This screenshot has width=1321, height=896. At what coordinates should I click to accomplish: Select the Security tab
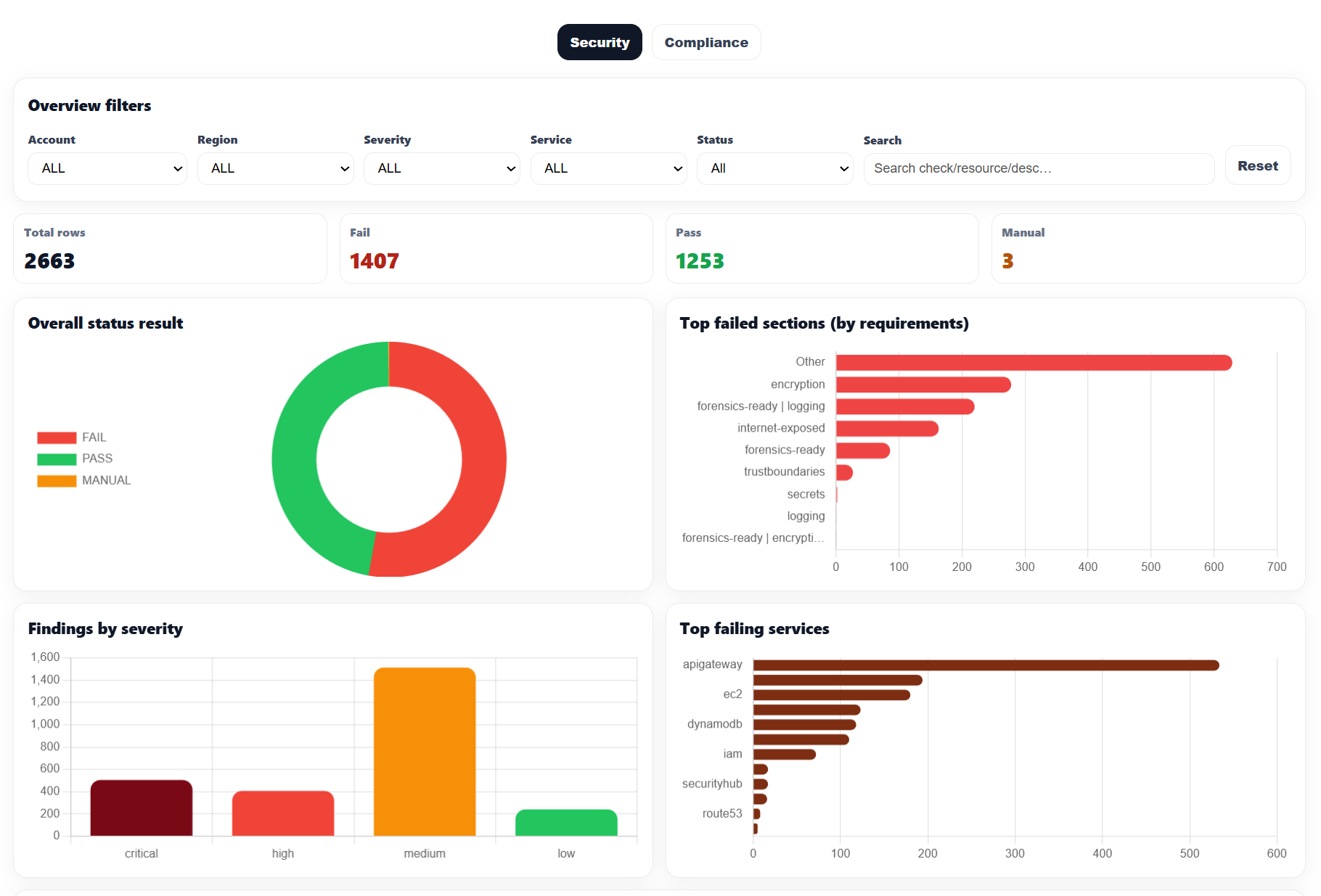tap(600, 41)
